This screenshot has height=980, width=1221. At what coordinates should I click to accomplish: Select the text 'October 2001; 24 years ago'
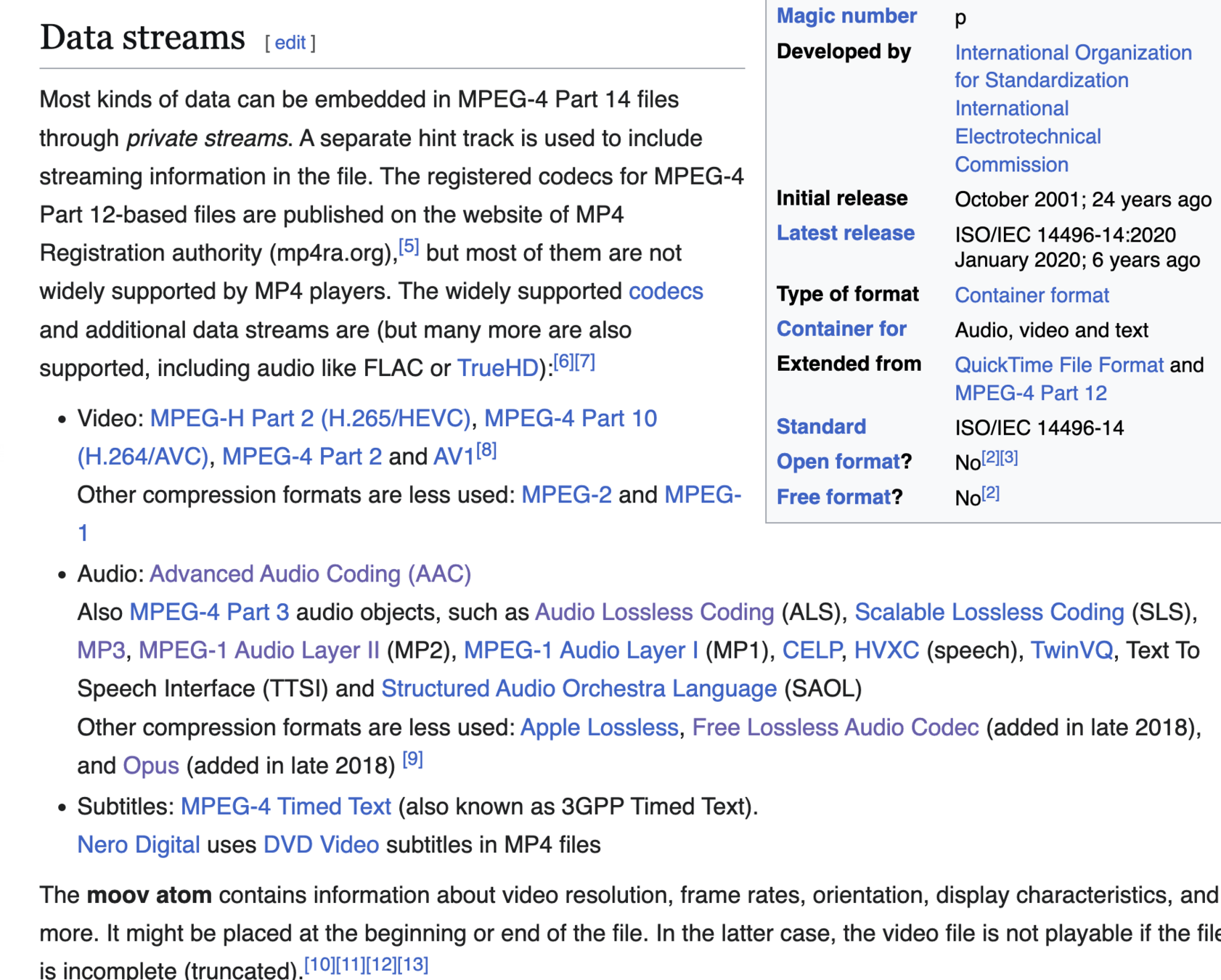pyautogui.click(x=1082, y=200)
